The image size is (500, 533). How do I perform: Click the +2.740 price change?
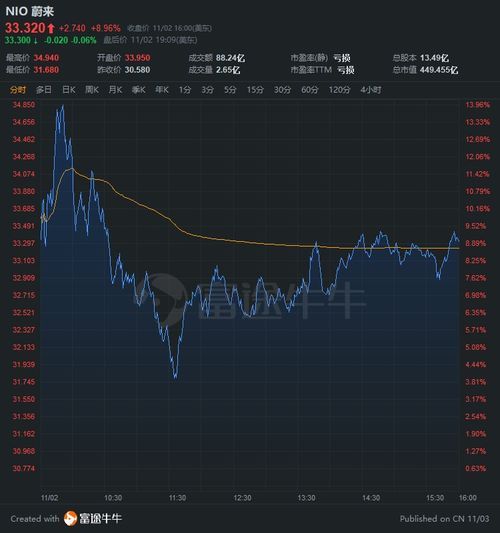72,28
